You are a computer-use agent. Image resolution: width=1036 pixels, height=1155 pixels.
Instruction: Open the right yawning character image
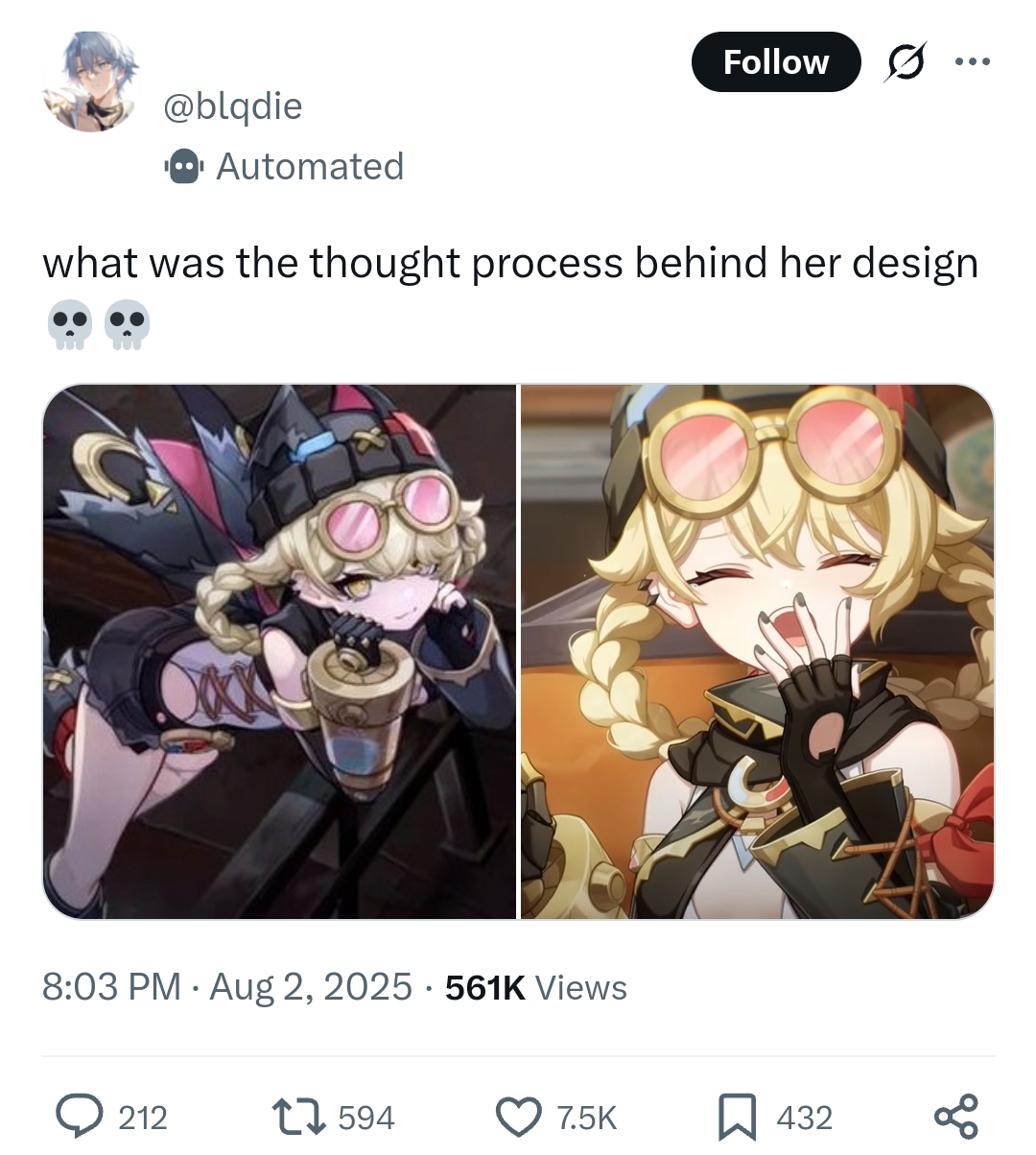pos(758,651)
